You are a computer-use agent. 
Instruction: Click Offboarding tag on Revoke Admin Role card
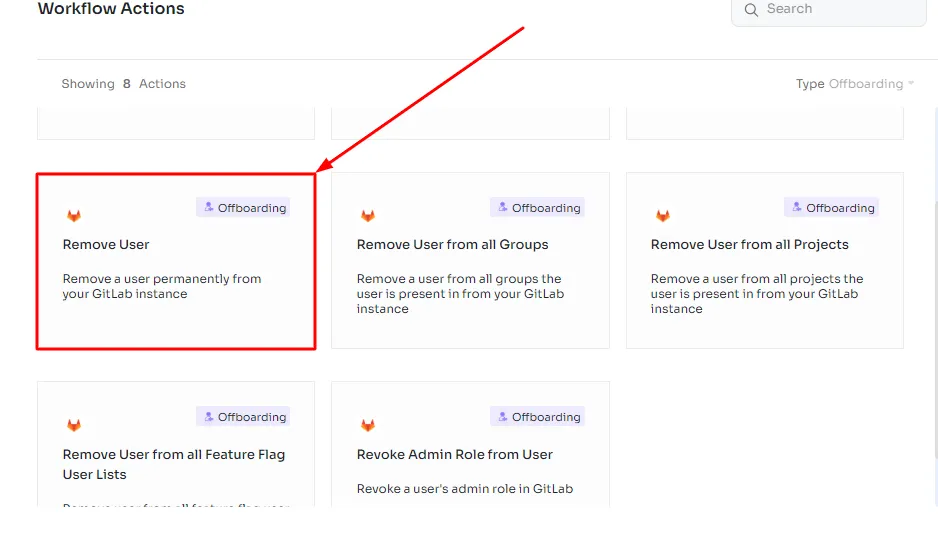pos(537,416)
